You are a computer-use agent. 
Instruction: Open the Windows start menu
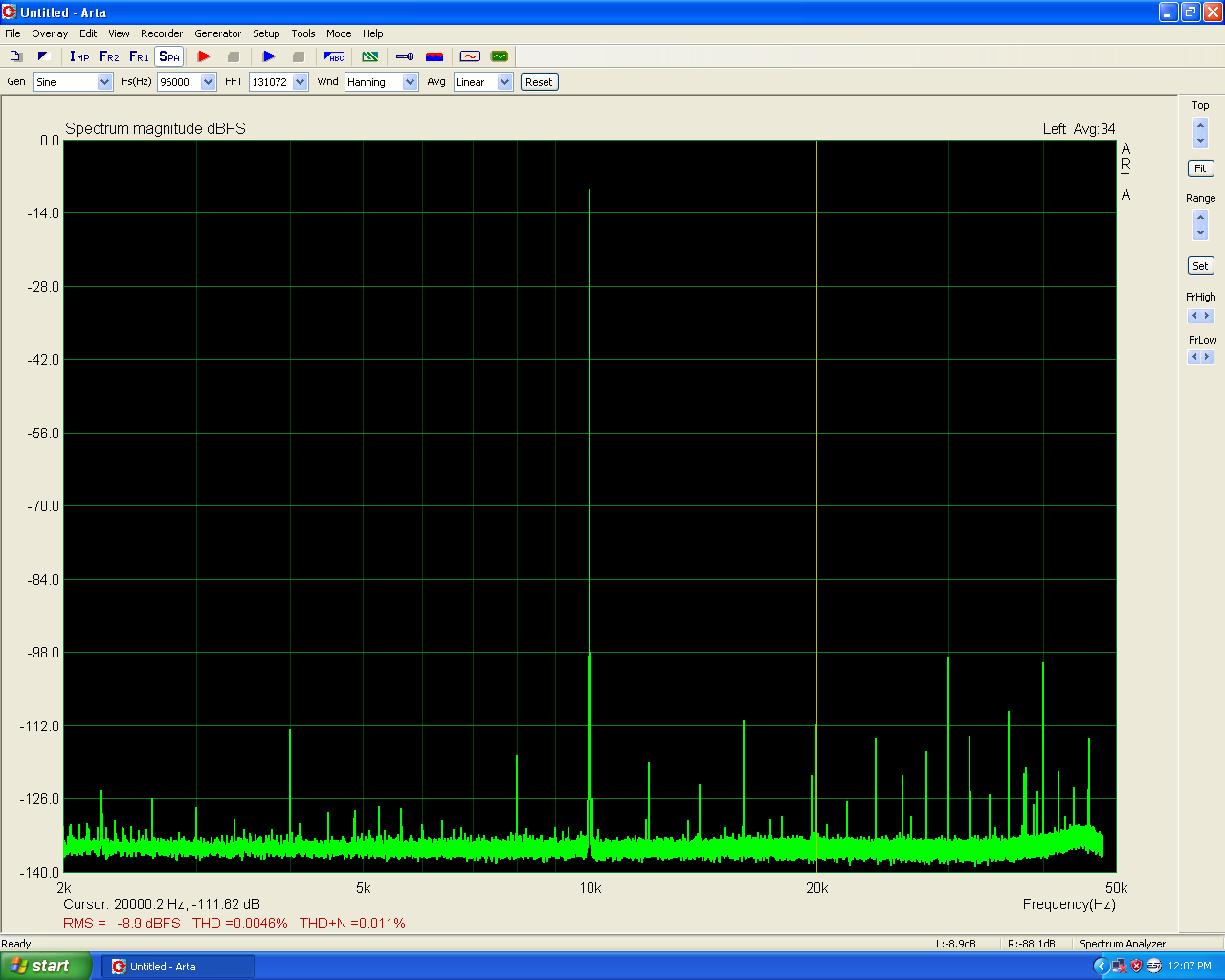(x=46, y=967)
